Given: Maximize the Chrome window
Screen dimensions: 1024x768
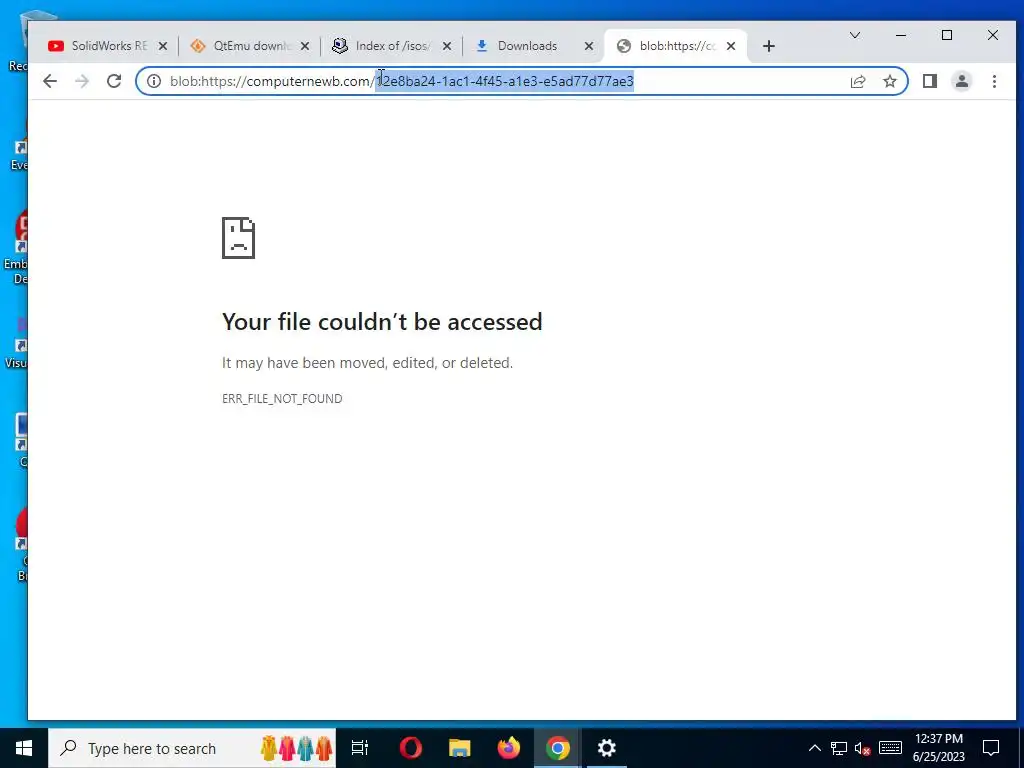Looking at the screenshot, I should tap(947, 35).
